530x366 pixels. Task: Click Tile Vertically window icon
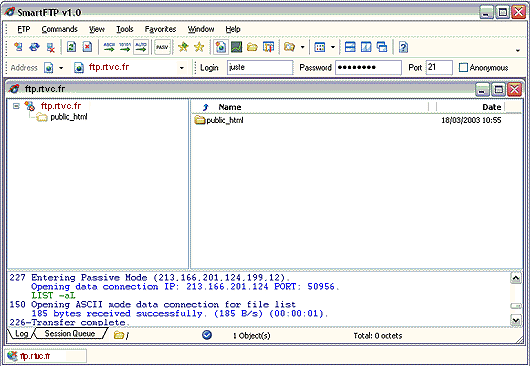click(366, 47)
